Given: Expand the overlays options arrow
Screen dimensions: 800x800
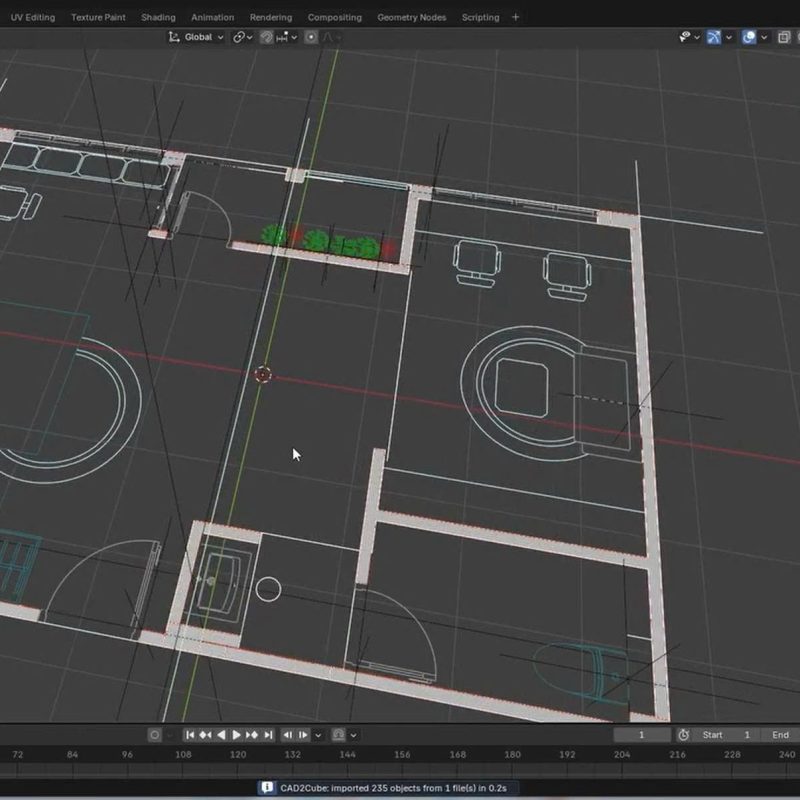Looking at the screenshot, I should coord(764,37).
